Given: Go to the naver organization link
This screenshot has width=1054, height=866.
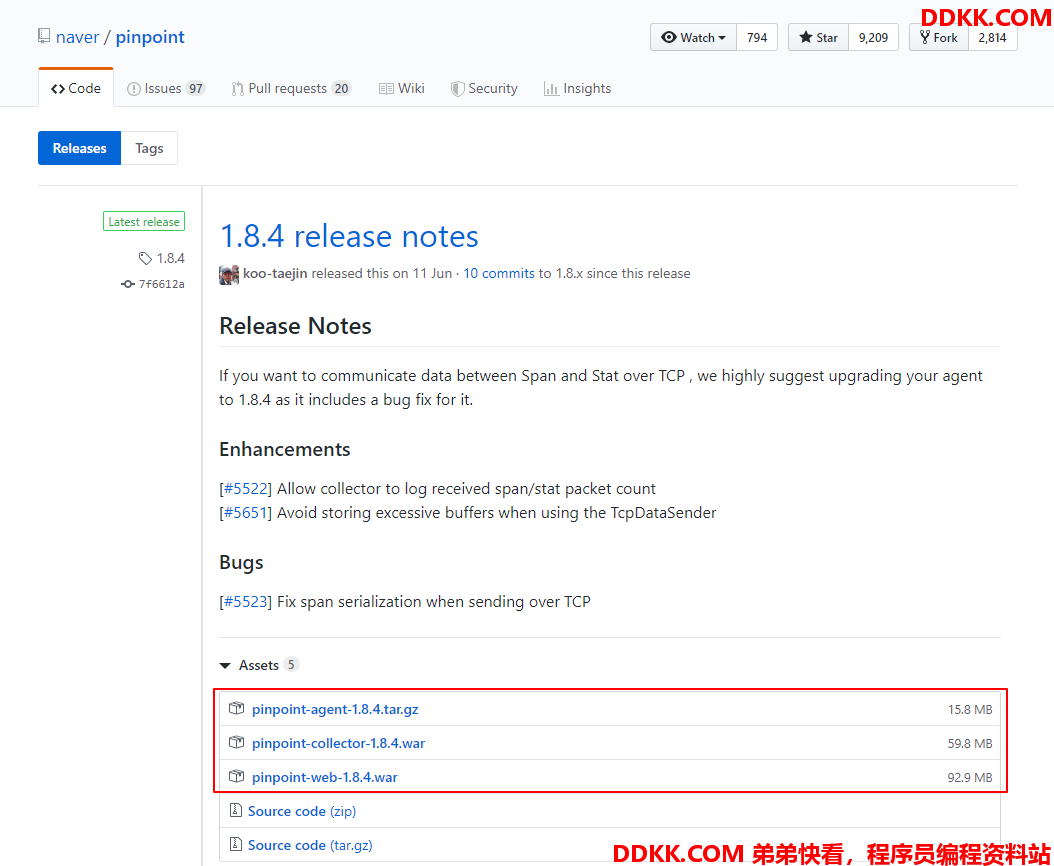Looking at the screenshot, I should (x=77, y=37).
